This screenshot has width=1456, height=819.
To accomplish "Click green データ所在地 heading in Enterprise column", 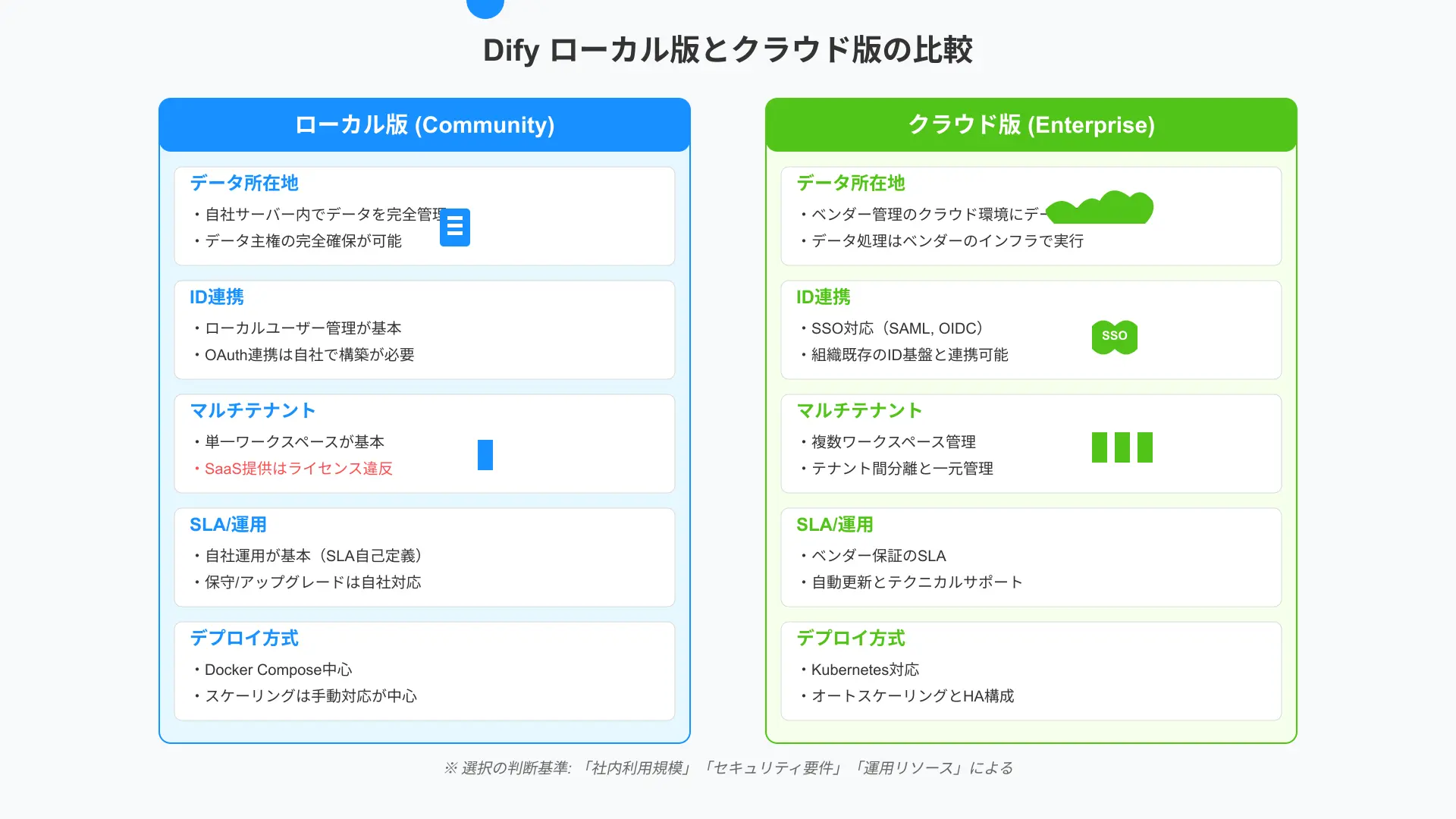I will click(851, 183).
